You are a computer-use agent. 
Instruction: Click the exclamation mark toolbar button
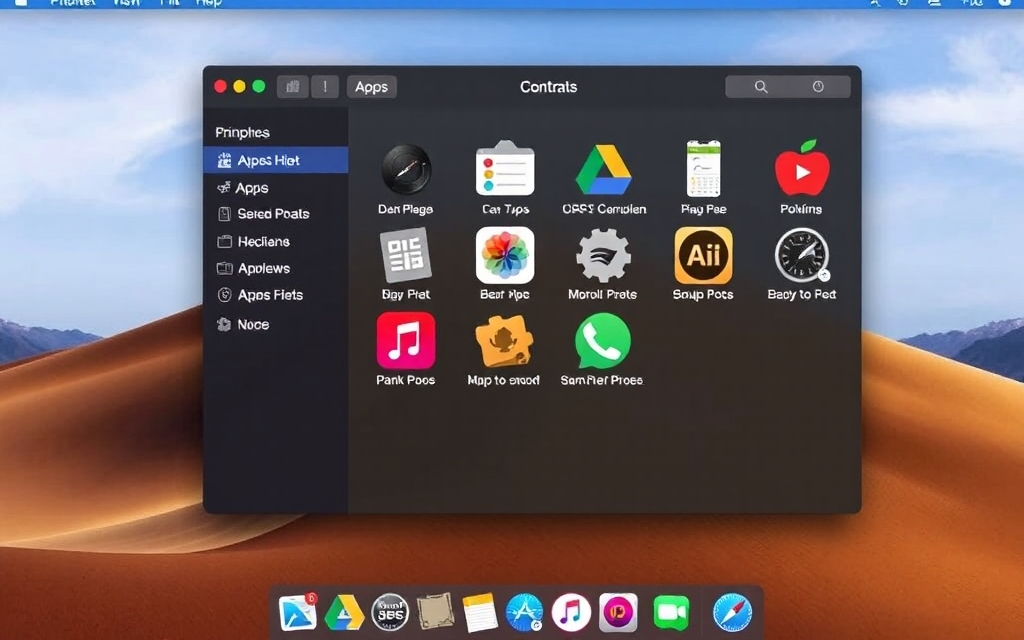point(325,87)
